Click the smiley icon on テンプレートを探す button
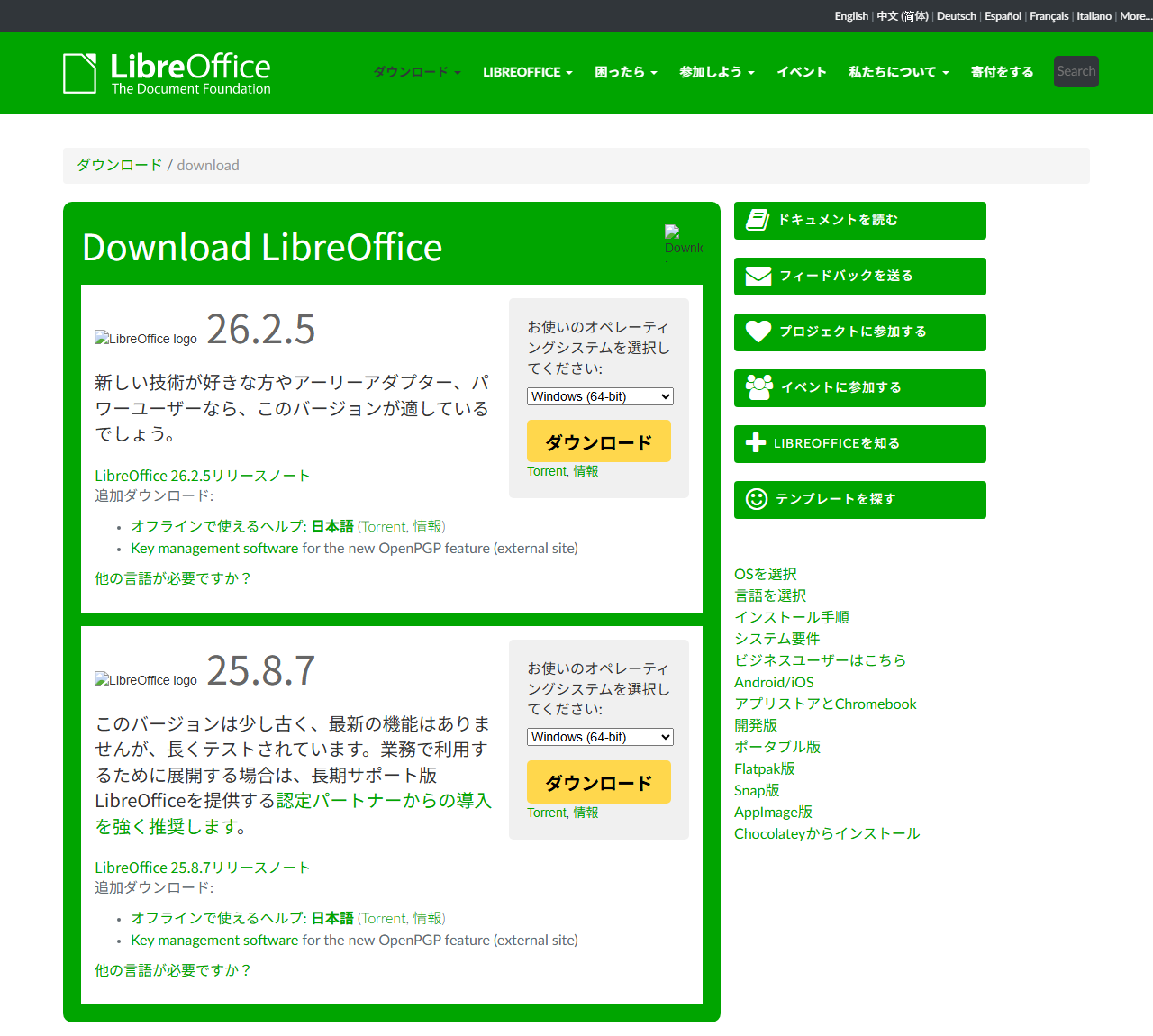This screenshot has height=1036, width=1153. pos(757,498)
